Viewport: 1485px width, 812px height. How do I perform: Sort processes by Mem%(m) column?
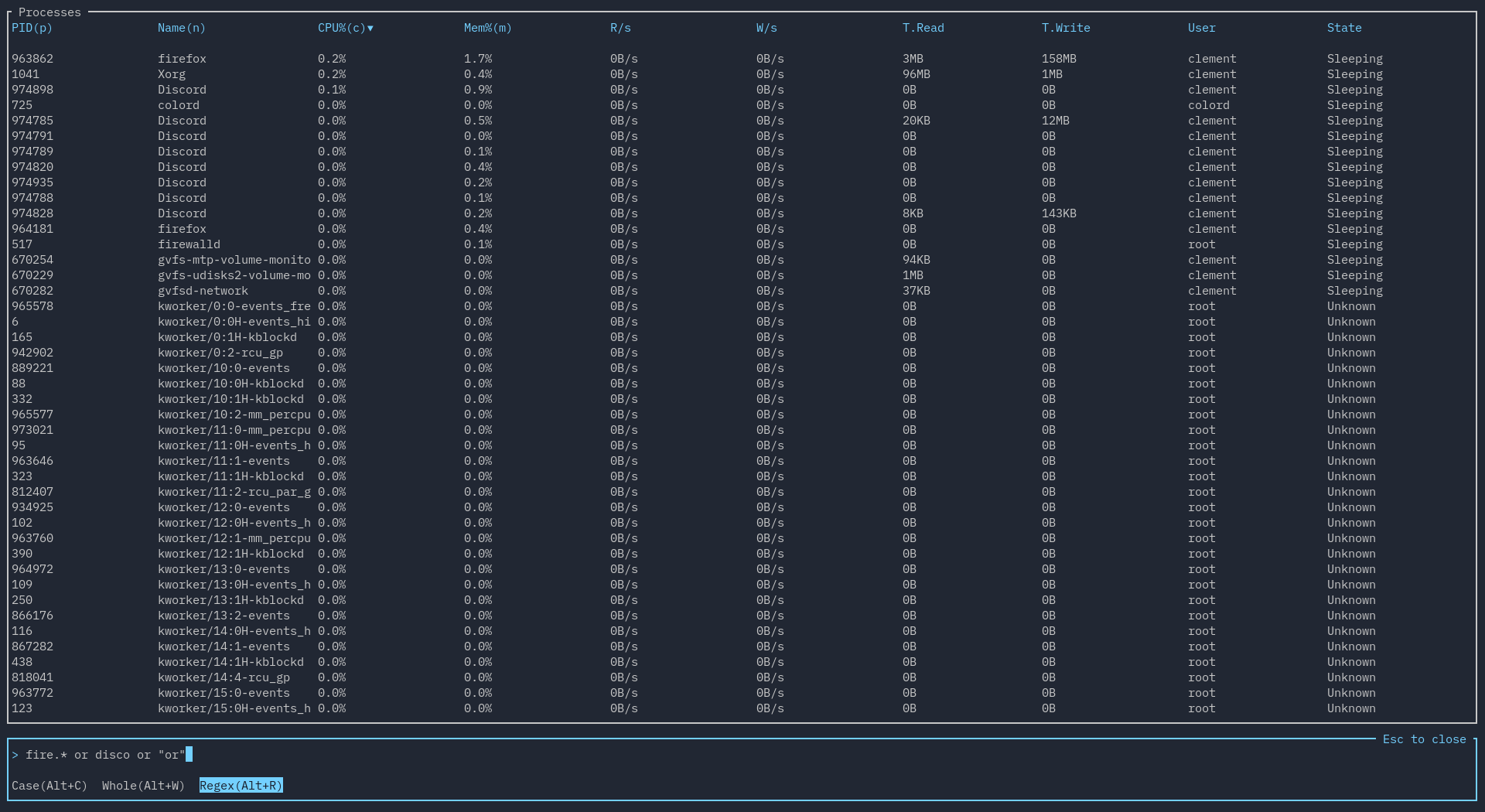click(486, 28)
